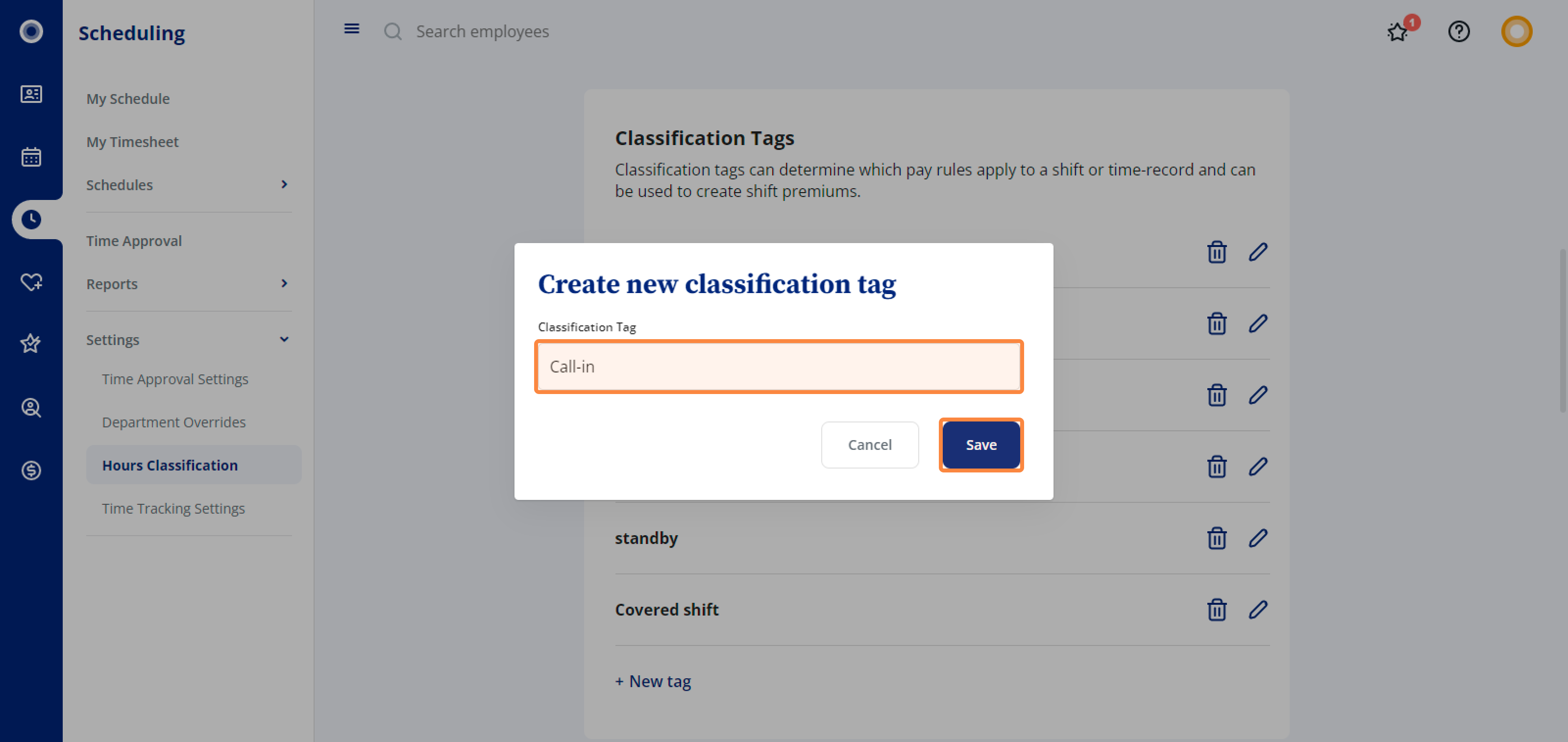This screenshot has height=742, width=1568.
Task: Open the star notifications icon with badge
Action: pyautogui.click(x=1398, y=31)
